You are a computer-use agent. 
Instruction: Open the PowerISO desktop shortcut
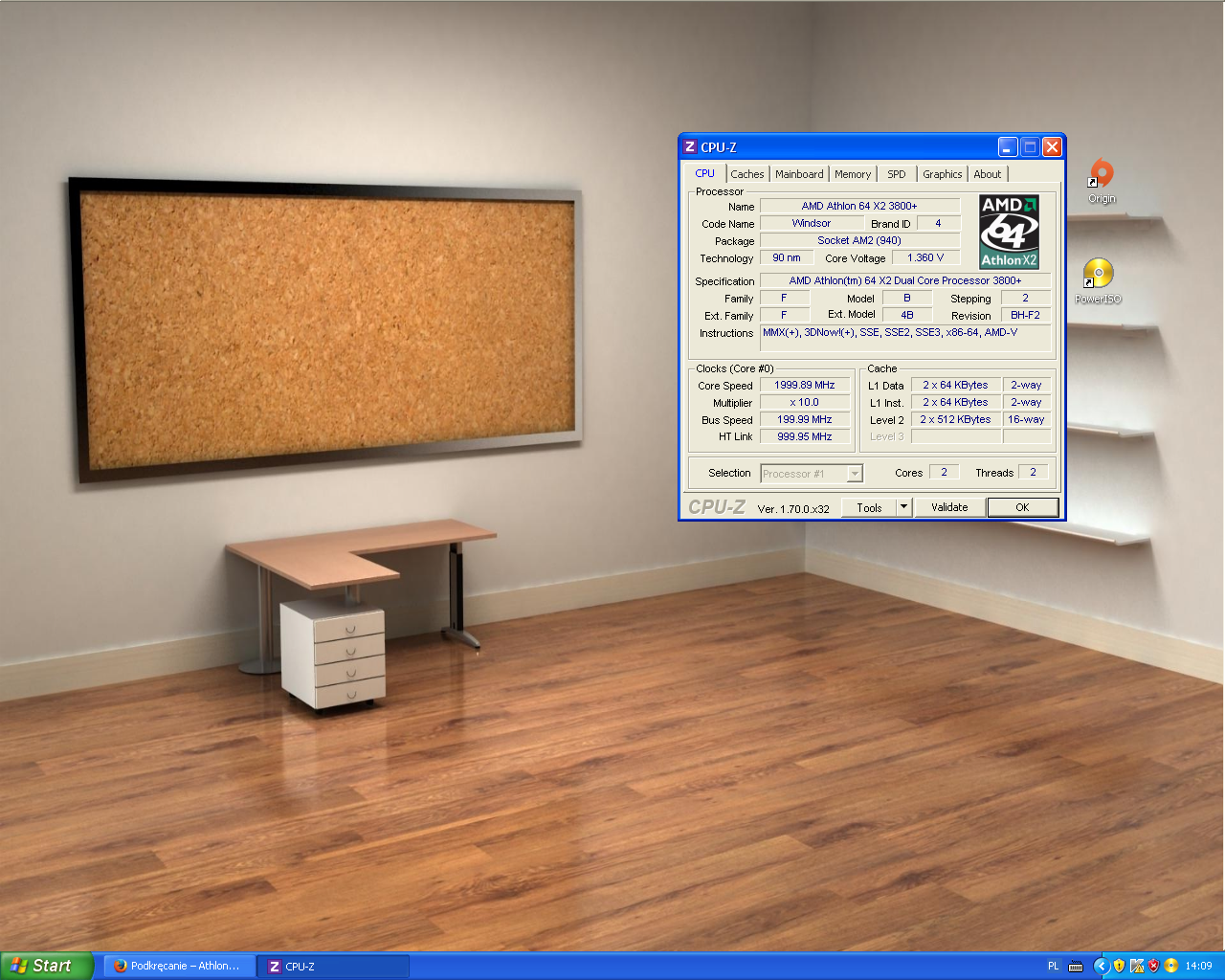click(x=1098, y=275)
